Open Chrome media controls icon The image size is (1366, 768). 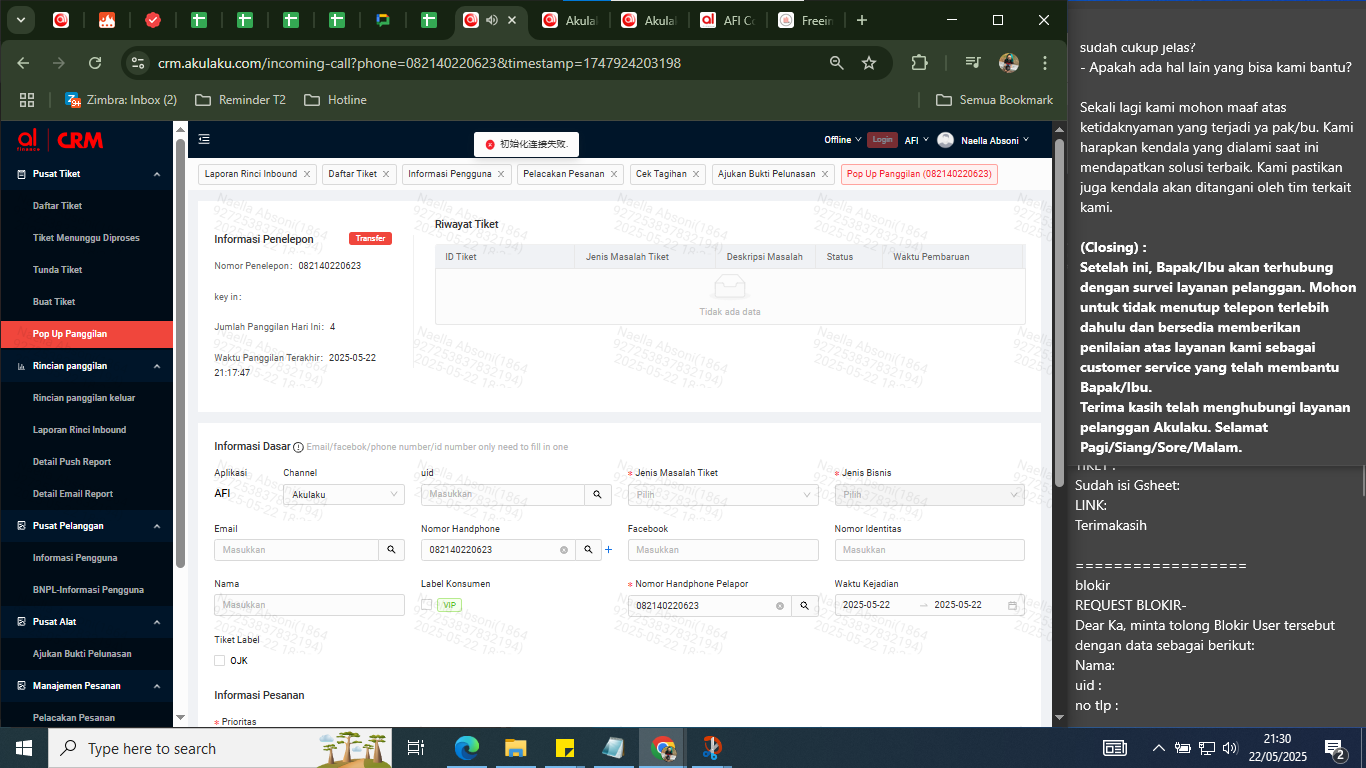tap(973, 63)
